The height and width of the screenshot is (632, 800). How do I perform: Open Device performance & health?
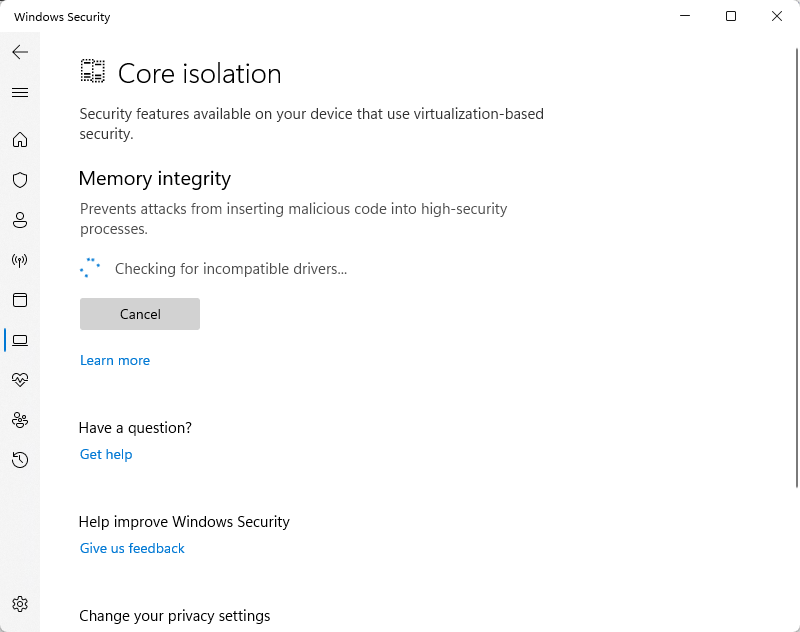click(x=20, y=380)
